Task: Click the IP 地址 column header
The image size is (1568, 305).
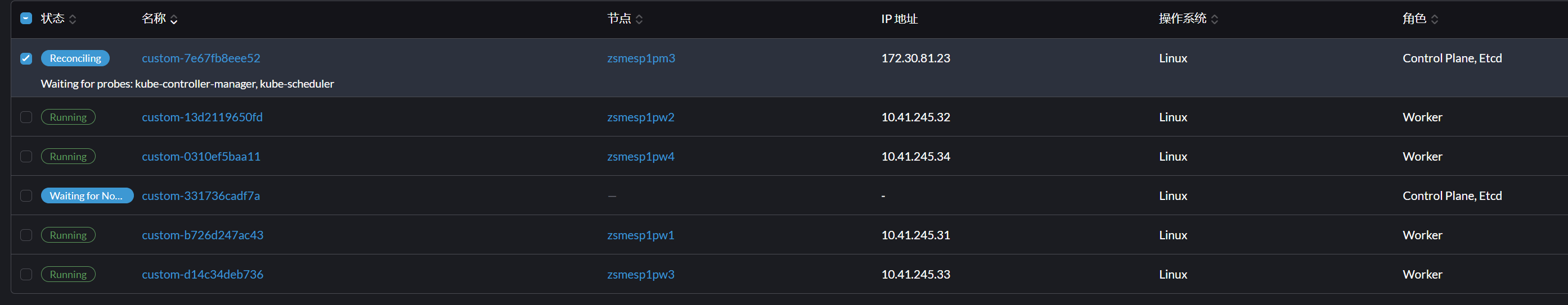Action: (899, 20)
